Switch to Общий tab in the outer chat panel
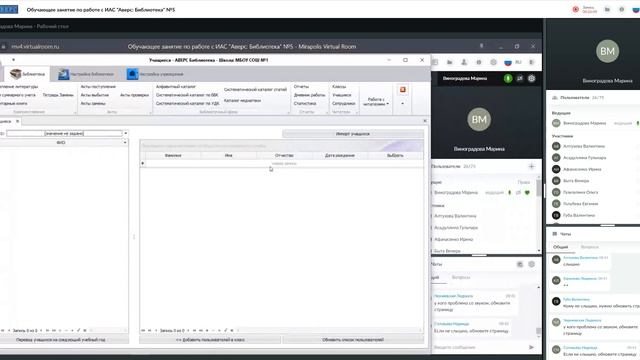 (x=560, y=247)
